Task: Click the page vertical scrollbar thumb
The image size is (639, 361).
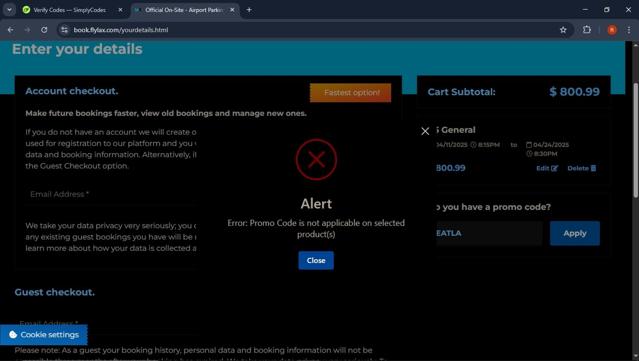Action: pyautogui.click(x=636, y=141)
